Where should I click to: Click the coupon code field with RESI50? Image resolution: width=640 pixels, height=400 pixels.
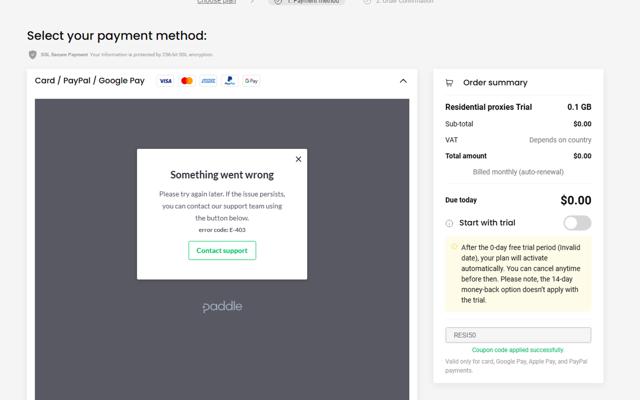click(518, 335)
